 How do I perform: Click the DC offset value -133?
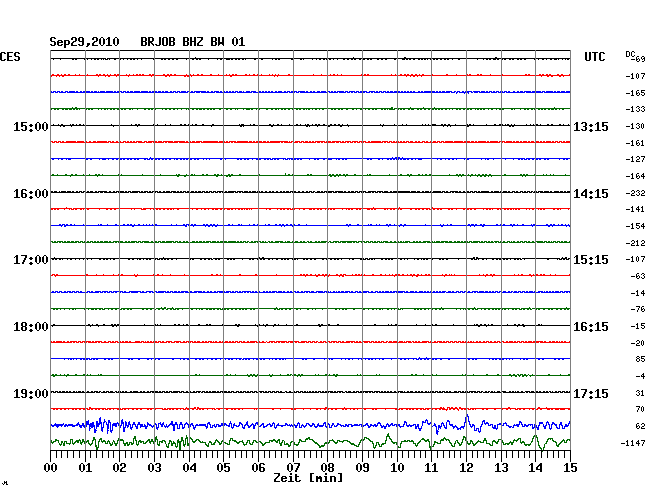(635, 109)
